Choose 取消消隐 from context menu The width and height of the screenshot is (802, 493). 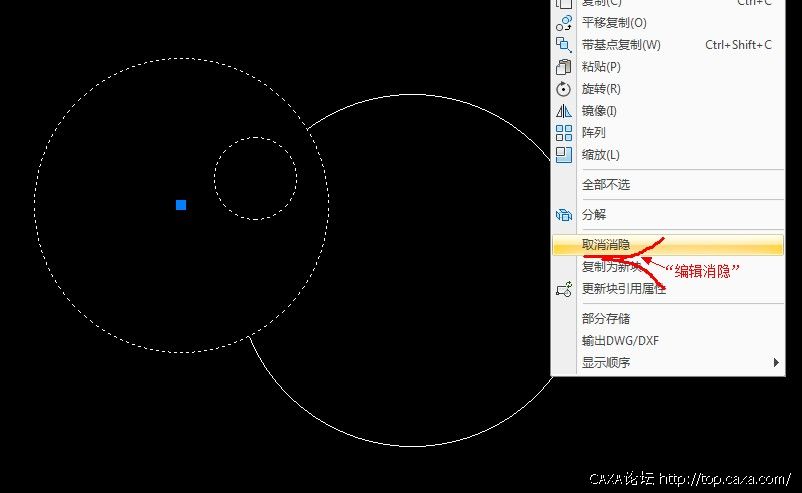pos(606,244)
